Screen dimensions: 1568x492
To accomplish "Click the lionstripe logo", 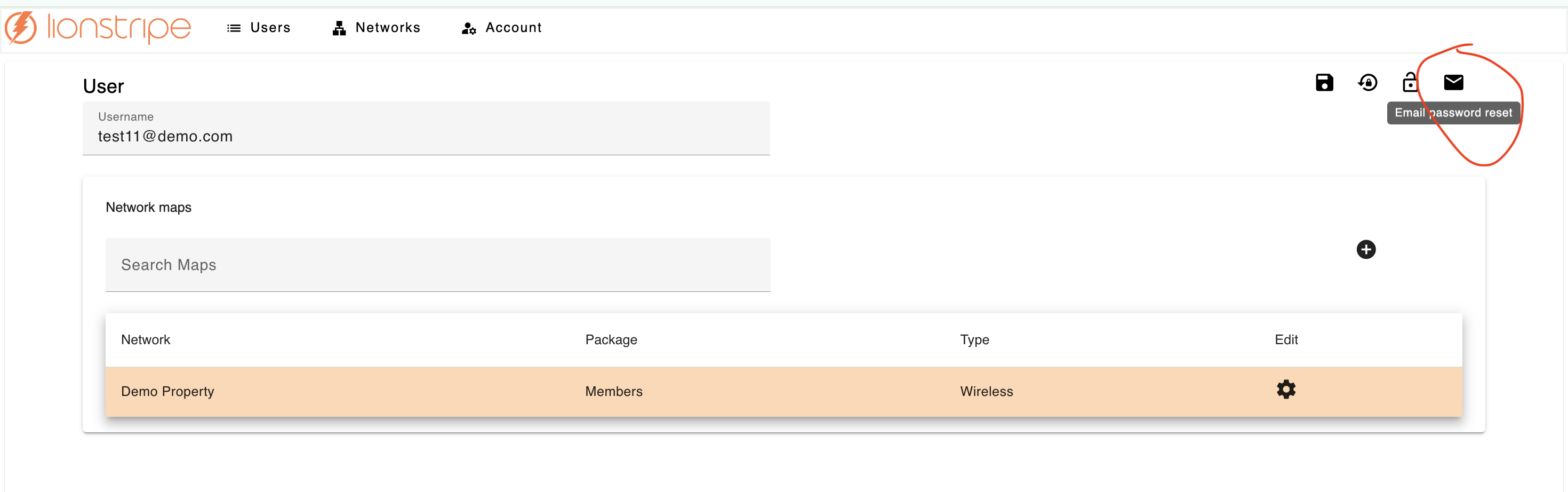I will pyautogui.click(x=98, y=27).
